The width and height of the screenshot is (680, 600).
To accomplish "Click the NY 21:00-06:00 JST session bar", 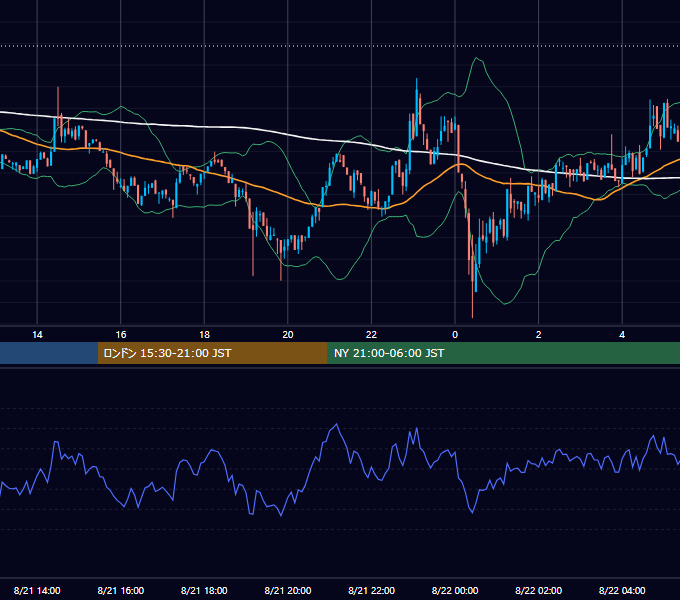I will 503,353.
